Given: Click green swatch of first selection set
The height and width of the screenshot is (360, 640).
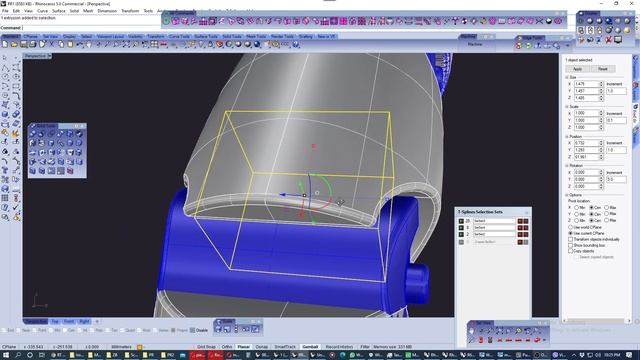Looking at the screenshot, I should coord(461,221).
